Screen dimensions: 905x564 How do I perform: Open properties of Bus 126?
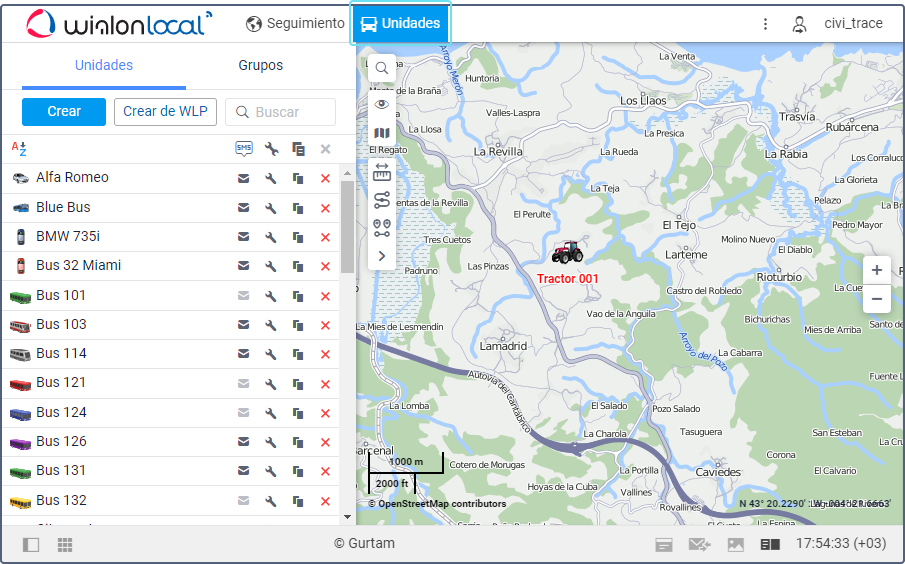pos(271,442)
